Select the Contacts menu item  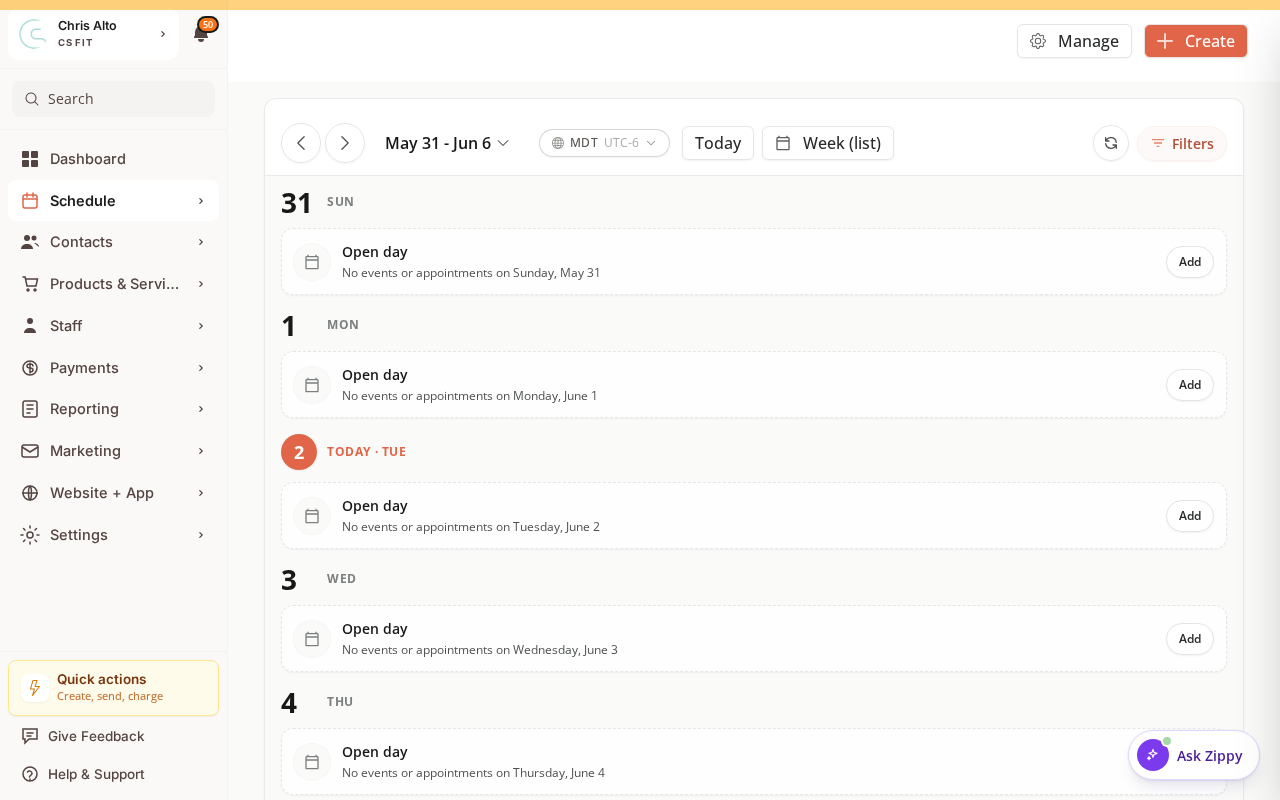(x=113, y=242)
